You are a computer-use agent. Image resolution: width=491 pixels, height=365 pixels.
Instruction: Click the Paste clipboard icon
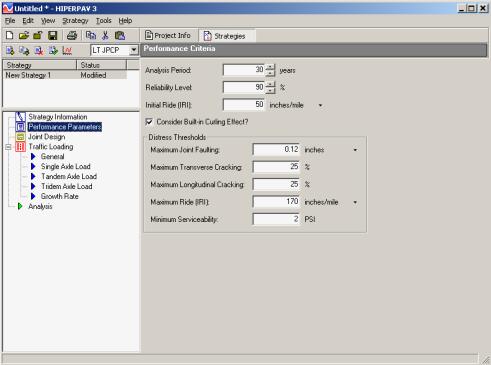(x=120, y=35)
